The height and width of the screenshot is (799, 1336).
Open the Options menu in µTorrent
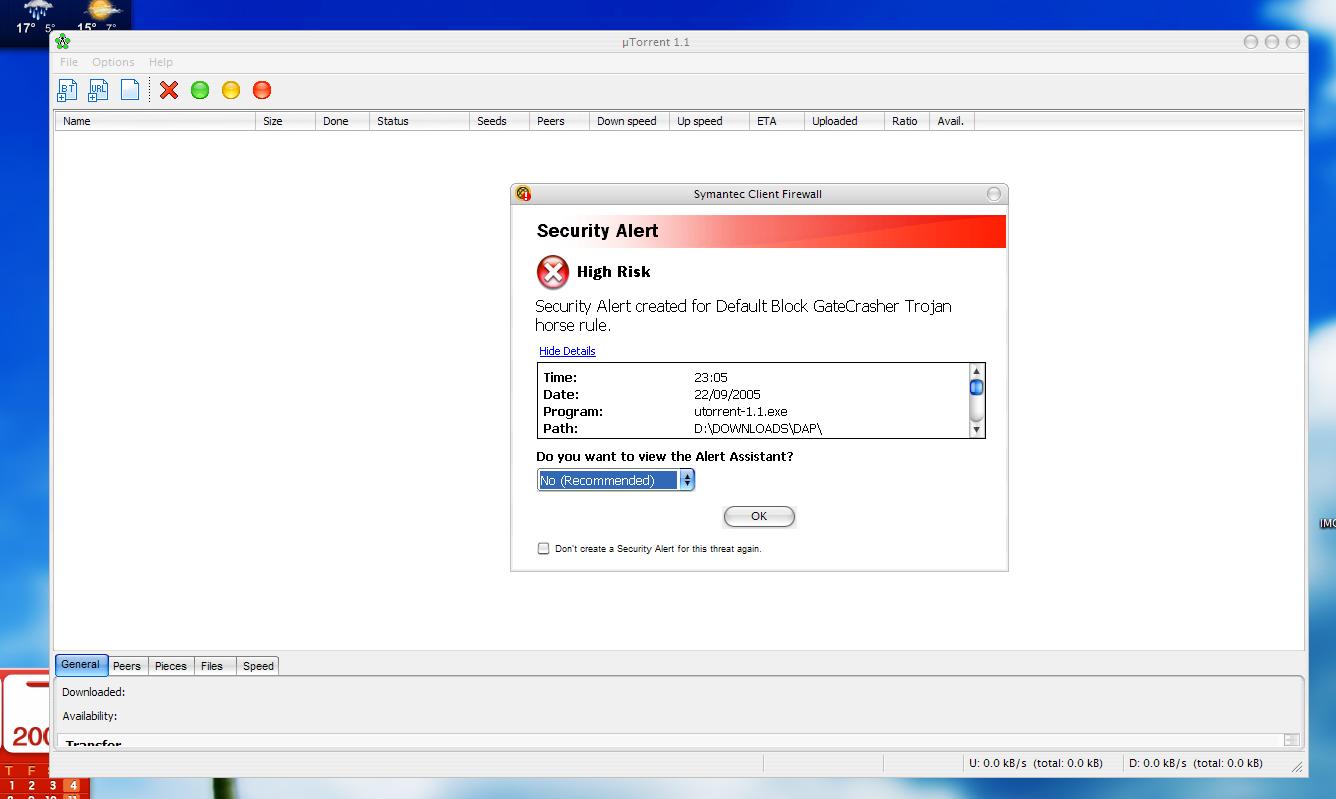(113, 62)
